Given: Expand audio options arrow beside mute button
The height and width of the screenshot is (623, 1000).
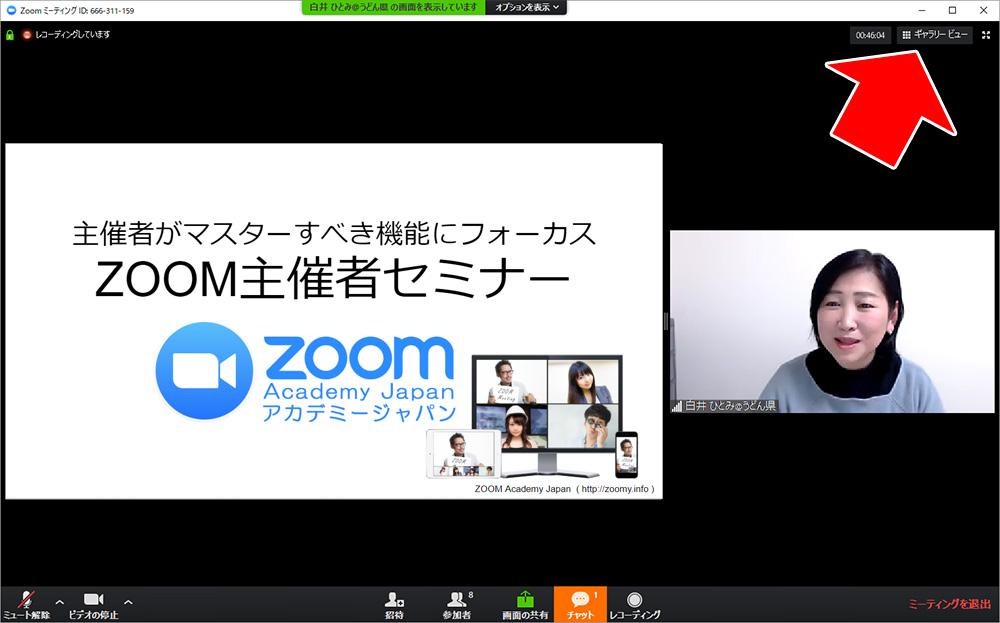Looking at the screenshot, I should 59,602.
